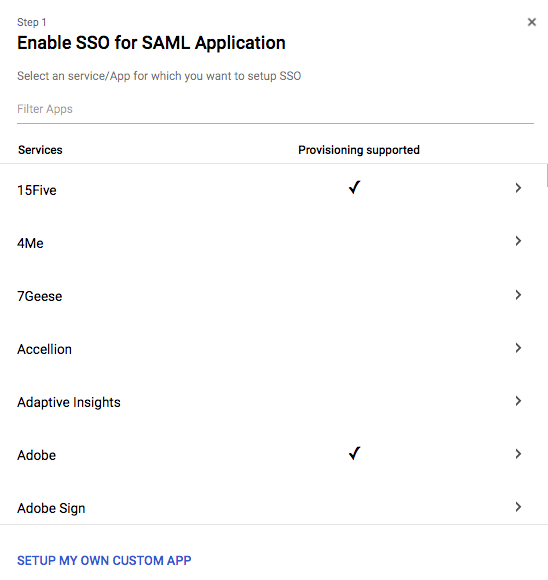548x580 pixels.
Task: Open 15Five via its right chevron
Action: 518,188
